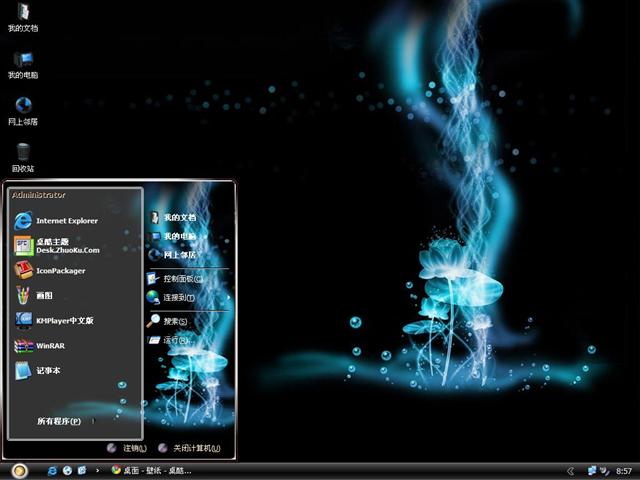Viewport: 640px width, 480px height.
Task: Open Internet Explorer from the Start menu
Action: pos(66,220)
